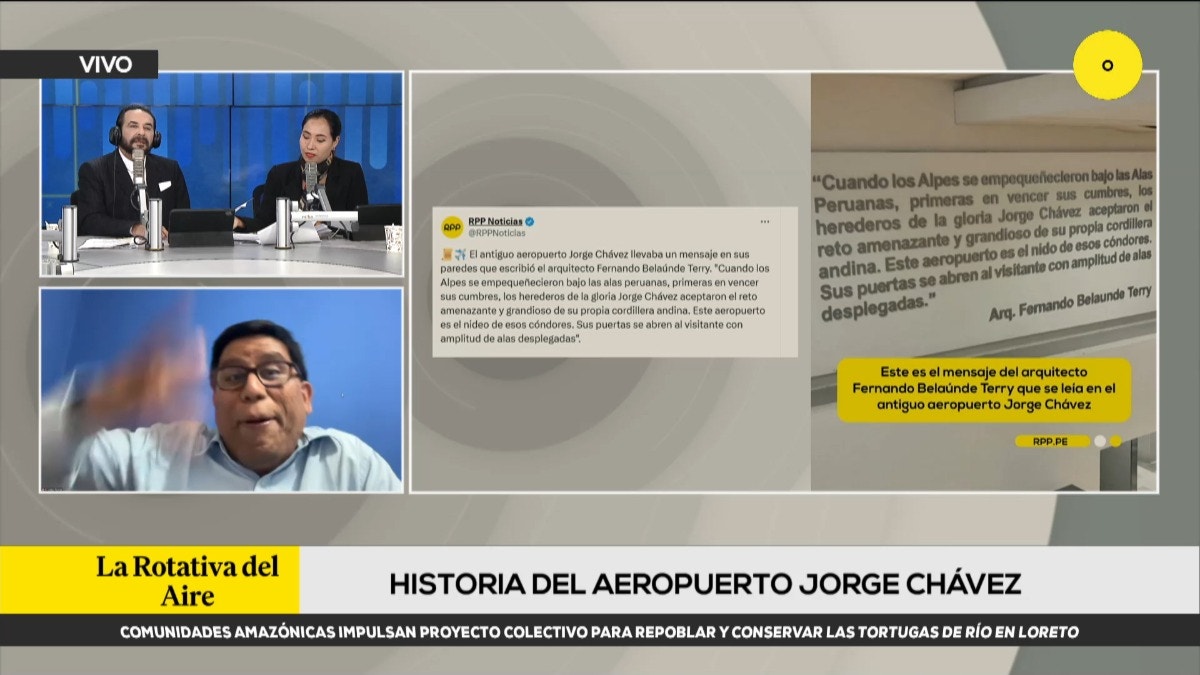
Task: Click the RPP Noticias avatar in the tweet
Action: [452, 226]
